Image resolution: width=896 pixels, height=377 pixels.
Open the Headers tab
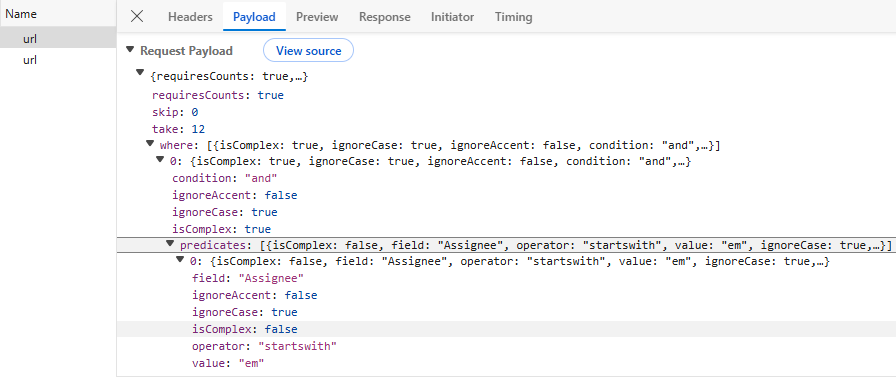pos(190,17)
